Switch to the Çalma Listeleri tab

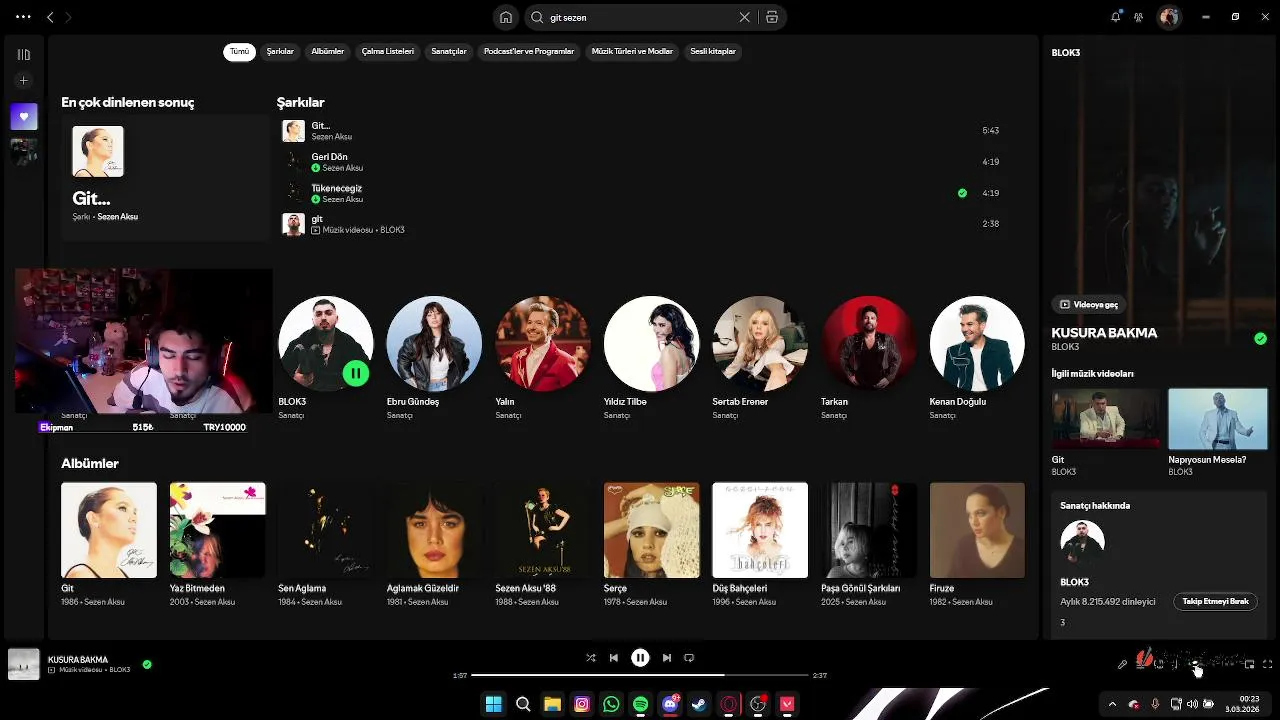[x=388, y=51]
